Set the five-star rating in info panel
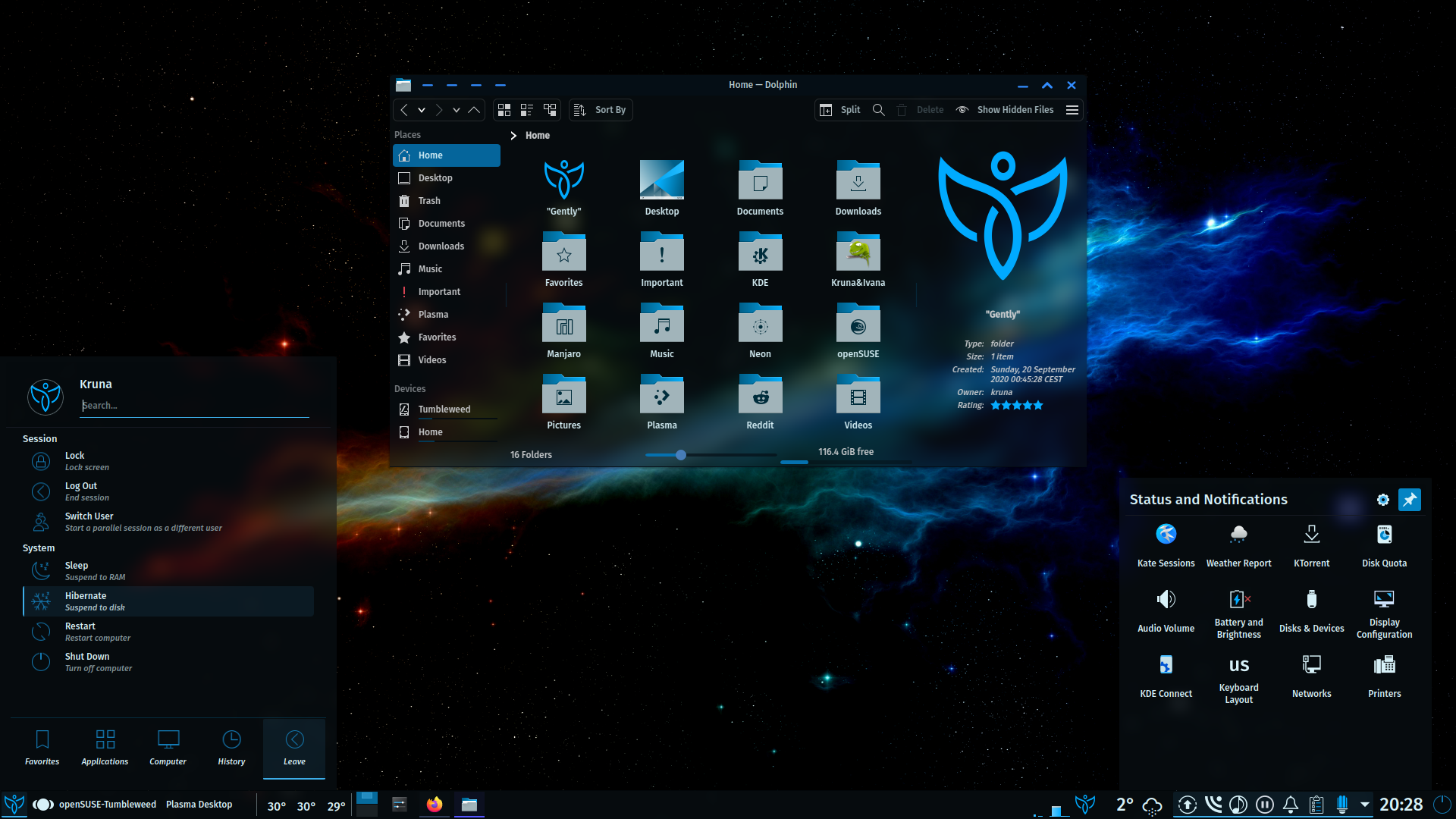Image resolution: width=1456 pixels, height=819 pixels. pyautogui.click(x=1017, y=406)
